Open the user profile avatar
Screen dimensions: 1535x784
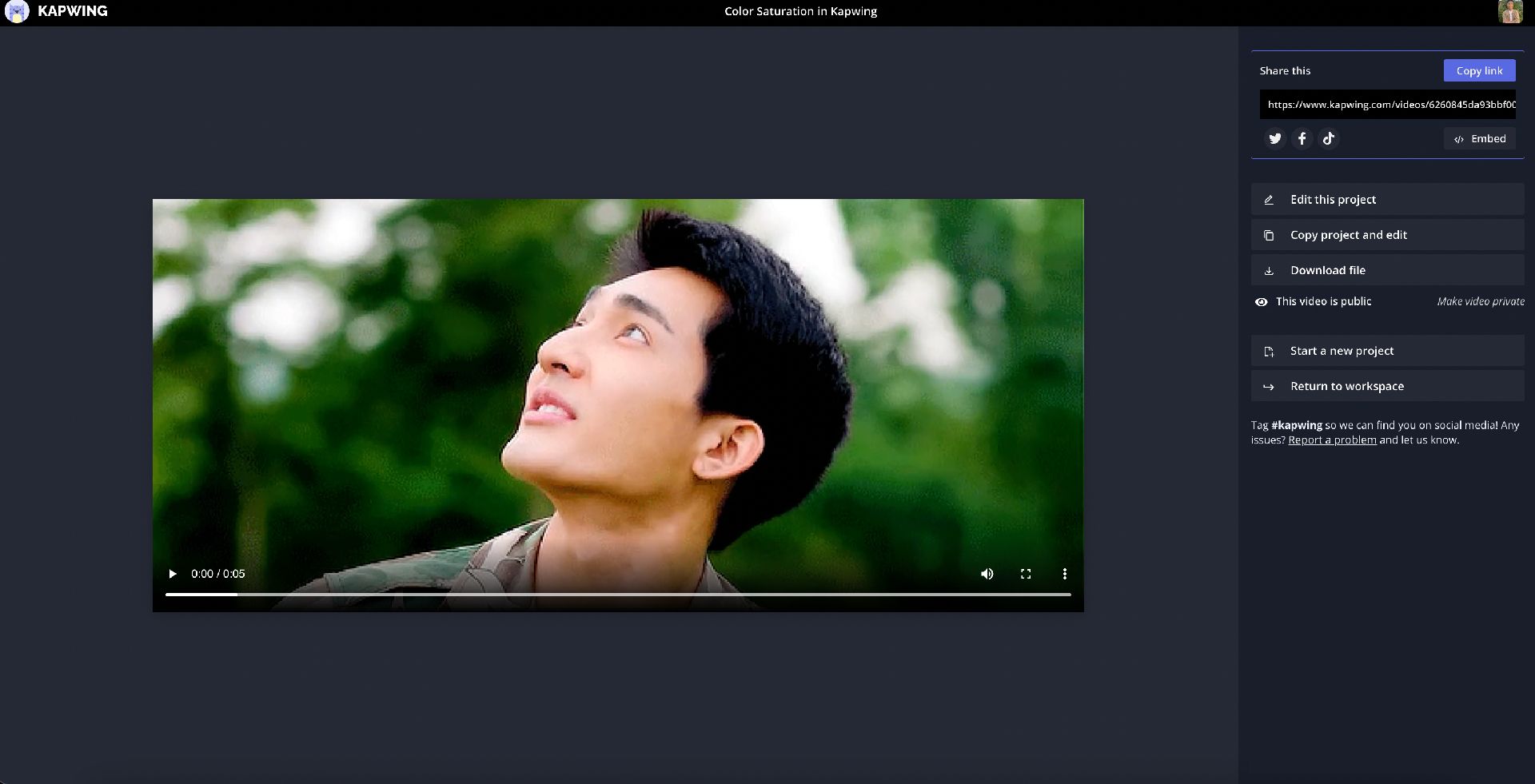point(1510,11)
